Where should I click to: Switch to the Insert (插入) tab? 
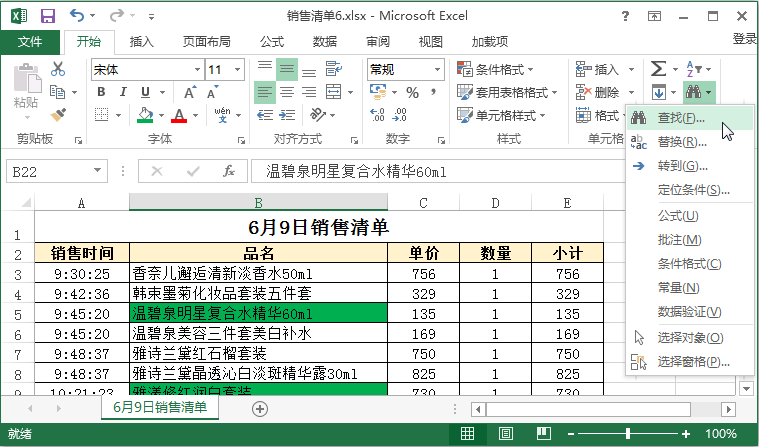click(x=141, y=42)
